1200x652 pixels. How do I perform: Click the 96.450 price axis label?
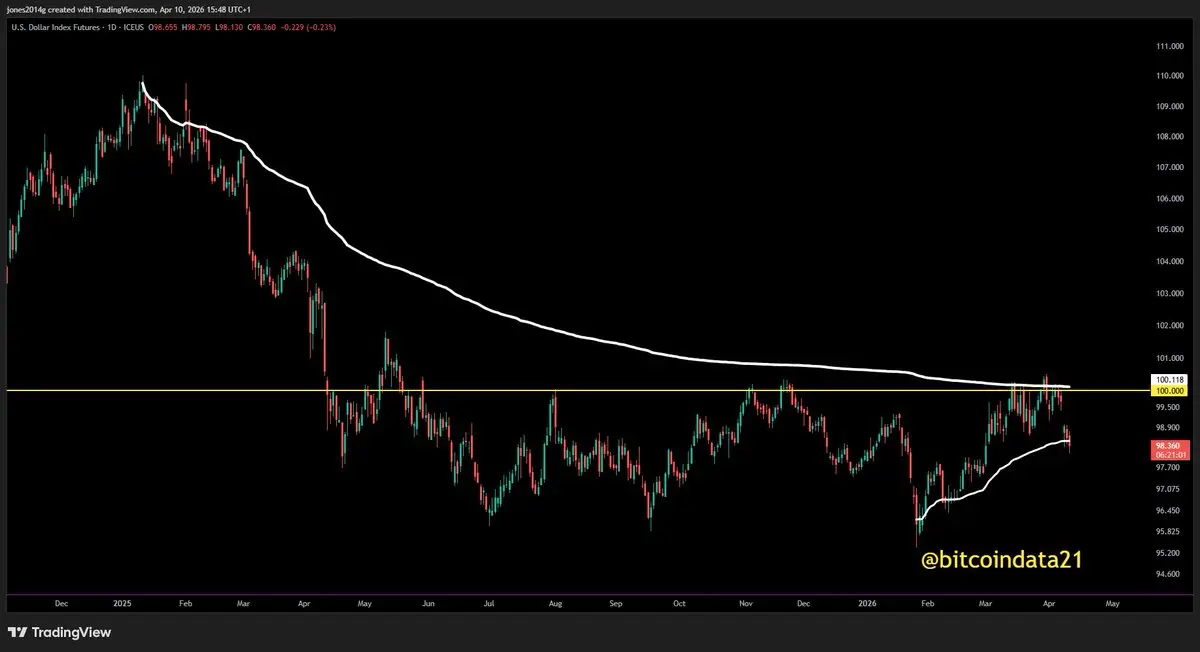[1168, 510]
